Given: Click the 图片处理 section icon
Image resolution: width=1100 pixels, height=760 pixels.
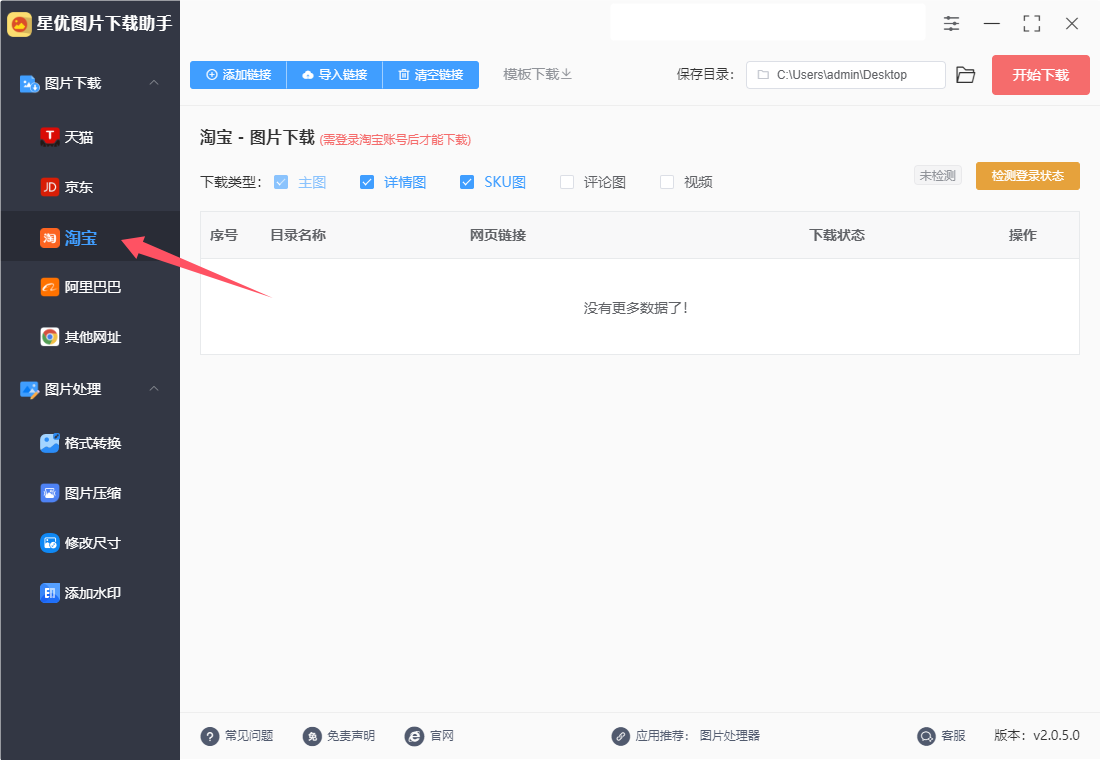Looking at the screenshot, I should click(x=29, y=389).
